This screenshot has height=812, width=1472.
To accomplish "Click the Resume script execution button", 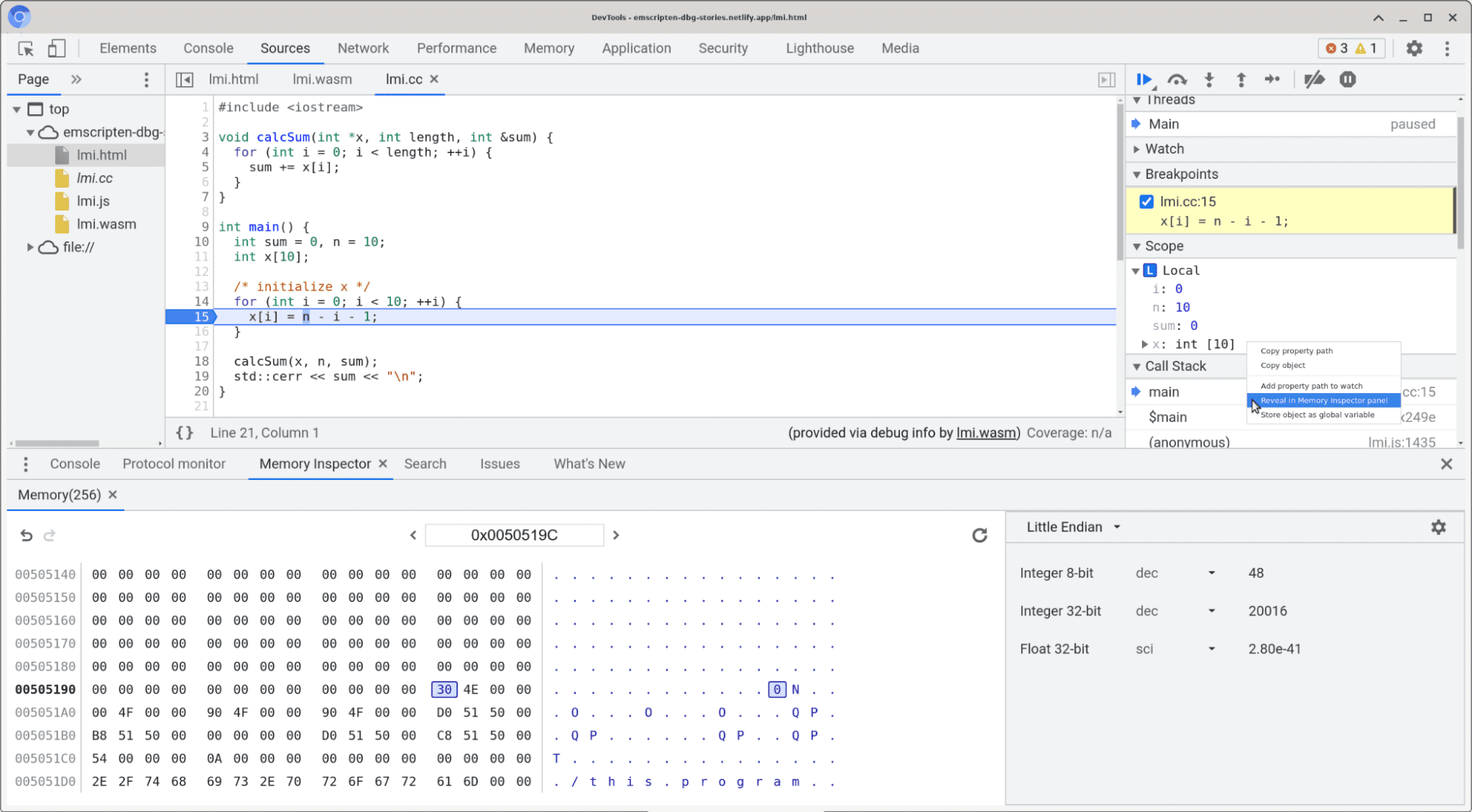I will pyautogui.click(x=1146, y=79).
